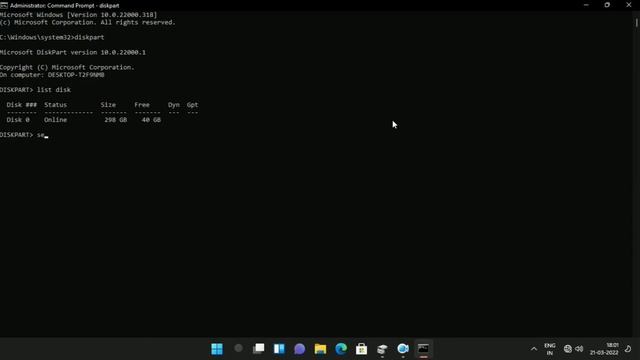This screenshot has width=640, height=360.
Task: Click the 'list disk' command text
Action: point(53,90)
